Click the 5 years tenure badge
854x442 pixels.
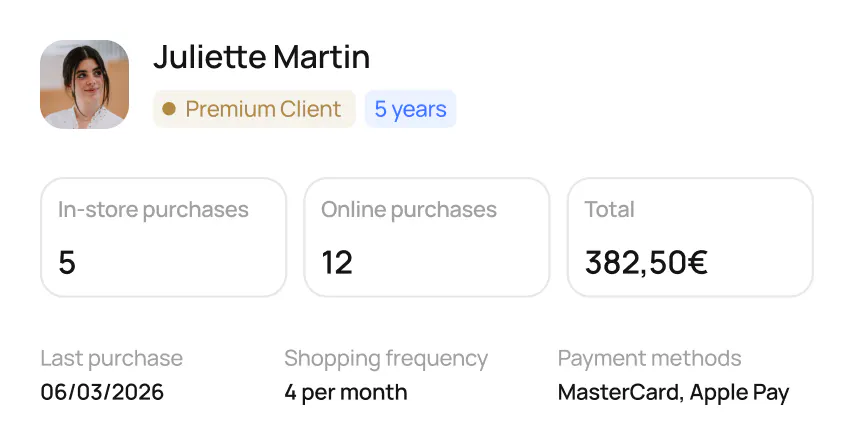coord(410,109)
